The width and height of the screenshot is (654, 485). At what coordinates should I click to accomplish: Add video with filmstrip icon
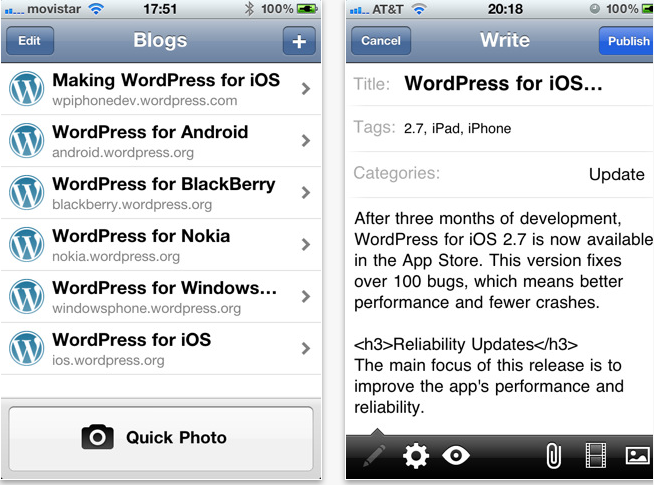596,455
